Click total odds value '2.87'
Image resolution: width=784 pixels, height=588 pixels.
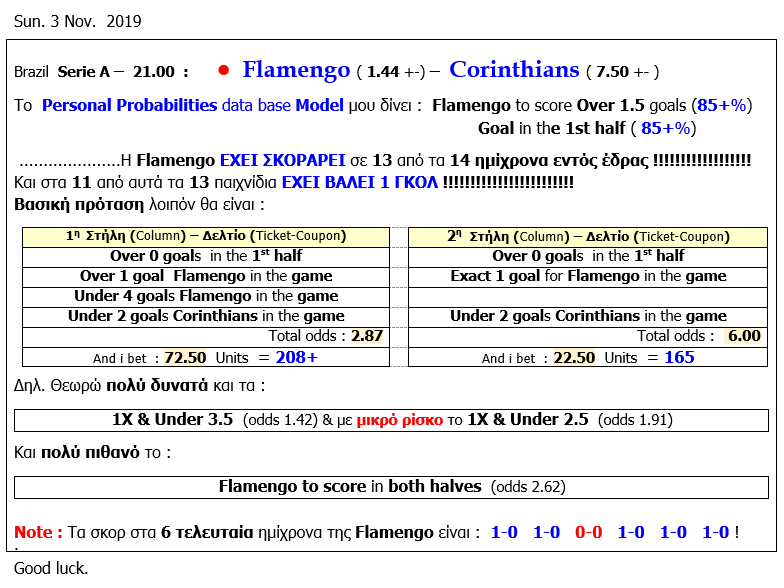pyautogui.click(x=367, y=336)
